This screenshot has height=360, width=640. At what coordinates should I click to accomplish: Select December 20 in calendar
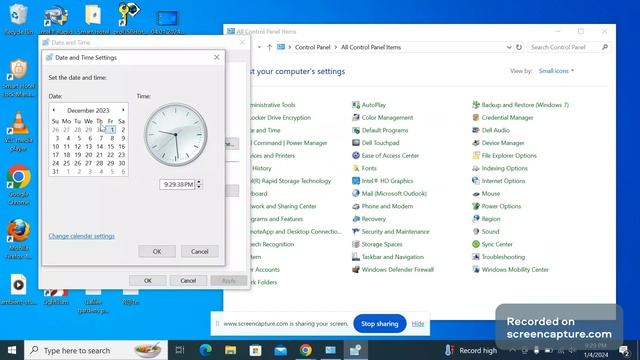pos(89,155)
